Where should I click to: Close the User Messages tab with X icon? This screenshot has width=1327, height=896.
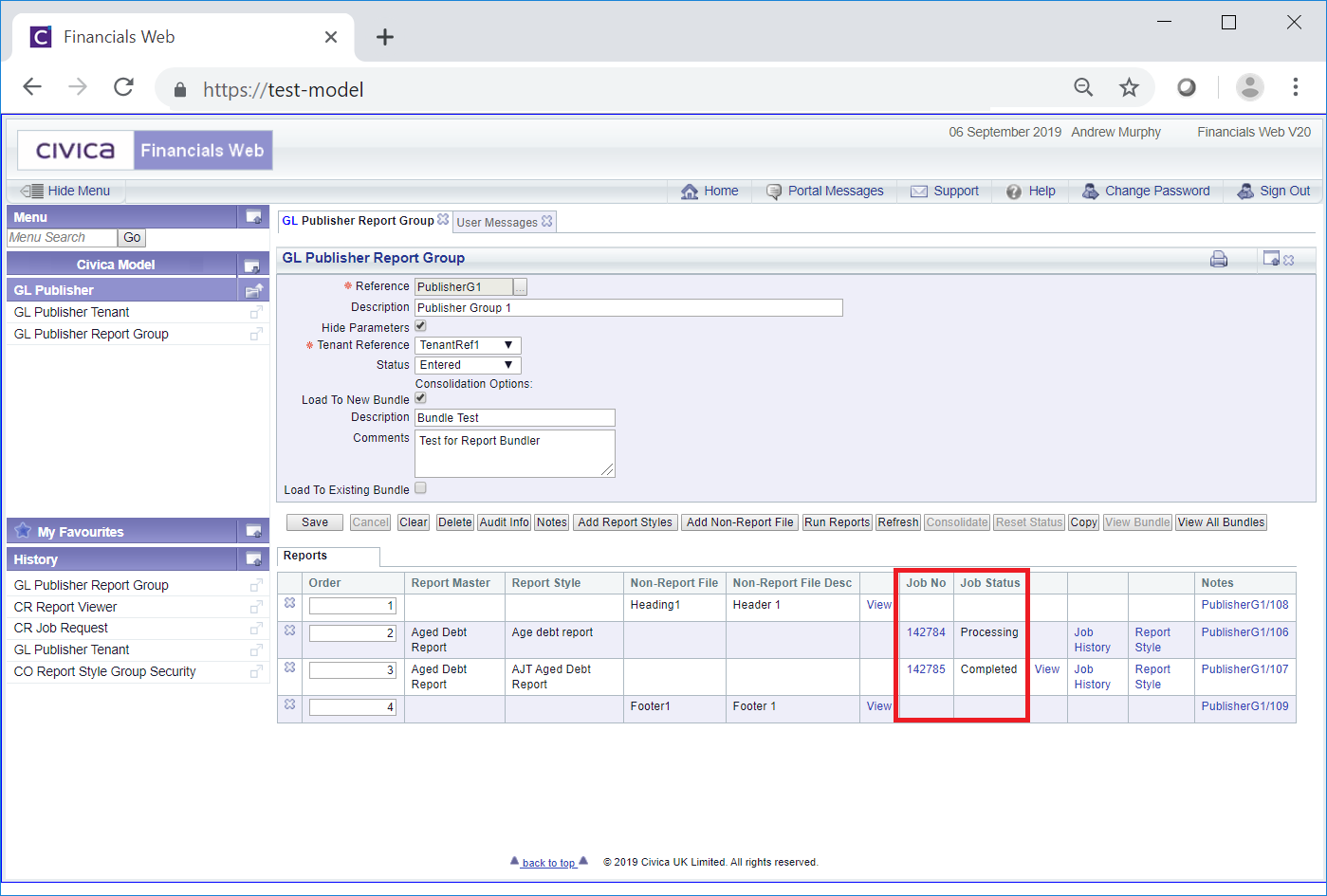pos(547,222)
